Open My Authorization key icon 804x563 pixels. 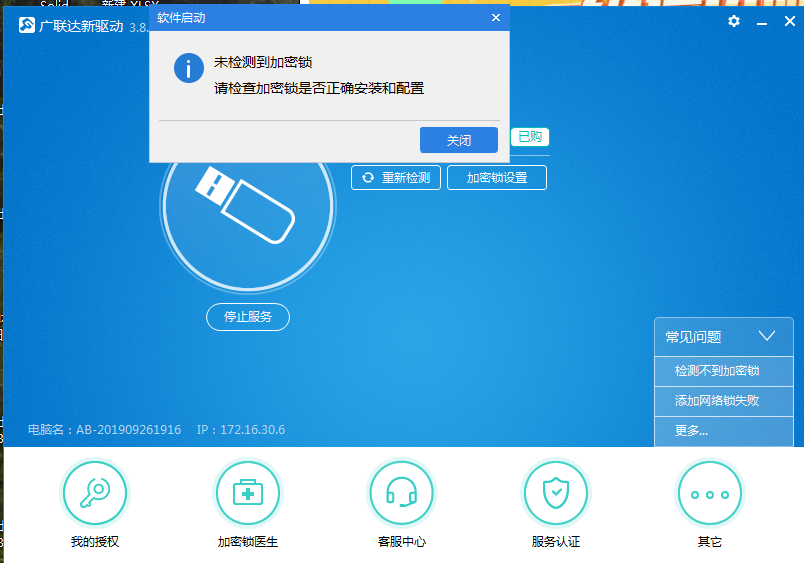click(x=95, y=493)
